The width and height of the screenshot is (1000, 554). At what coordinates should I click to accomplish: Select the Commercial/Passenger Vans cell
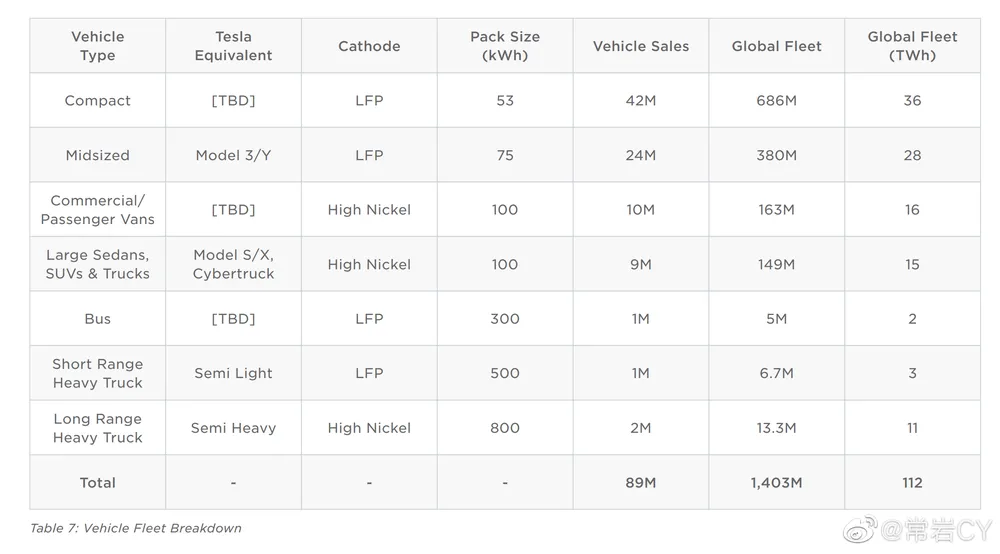98,210
